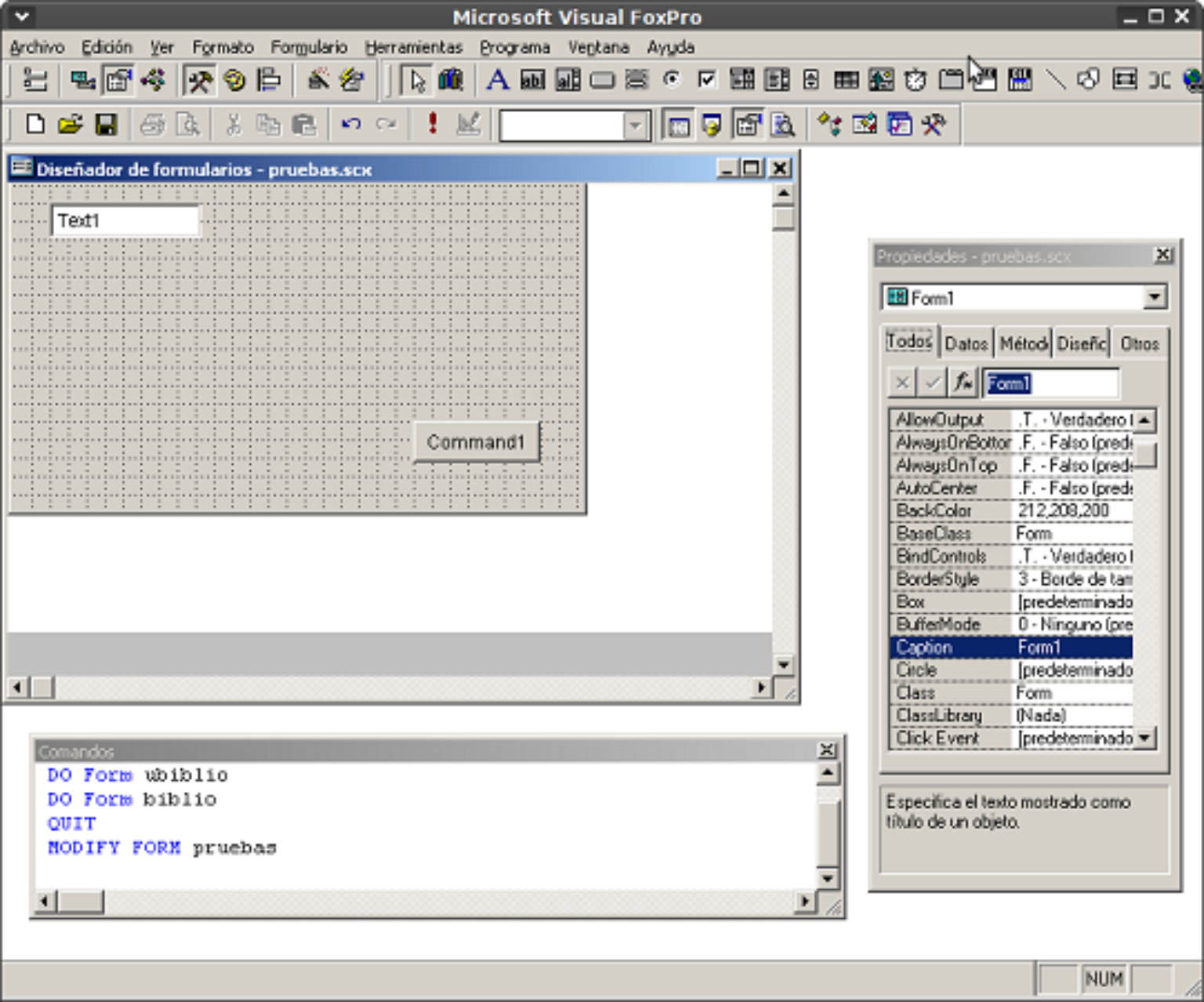Switch to the Datos tab in Properties

[965, 343]
